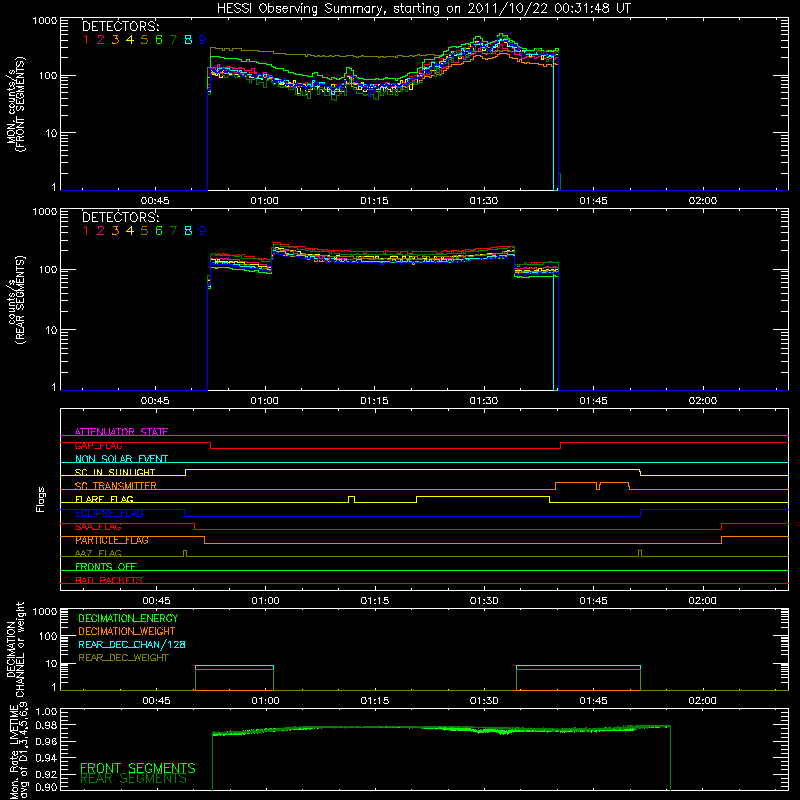The width and height of the screenshot is (800, 800).
Task: Click the vertical 'Flags' axis label
Action: point(41,499)
